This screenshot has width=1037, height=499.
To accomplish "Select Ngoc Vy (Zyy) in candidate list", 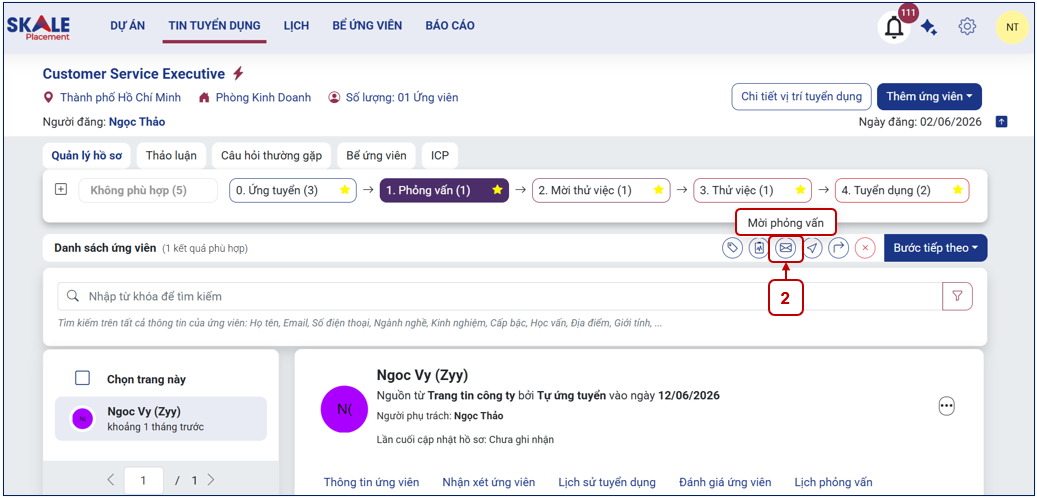I will [x=161, y=418].
